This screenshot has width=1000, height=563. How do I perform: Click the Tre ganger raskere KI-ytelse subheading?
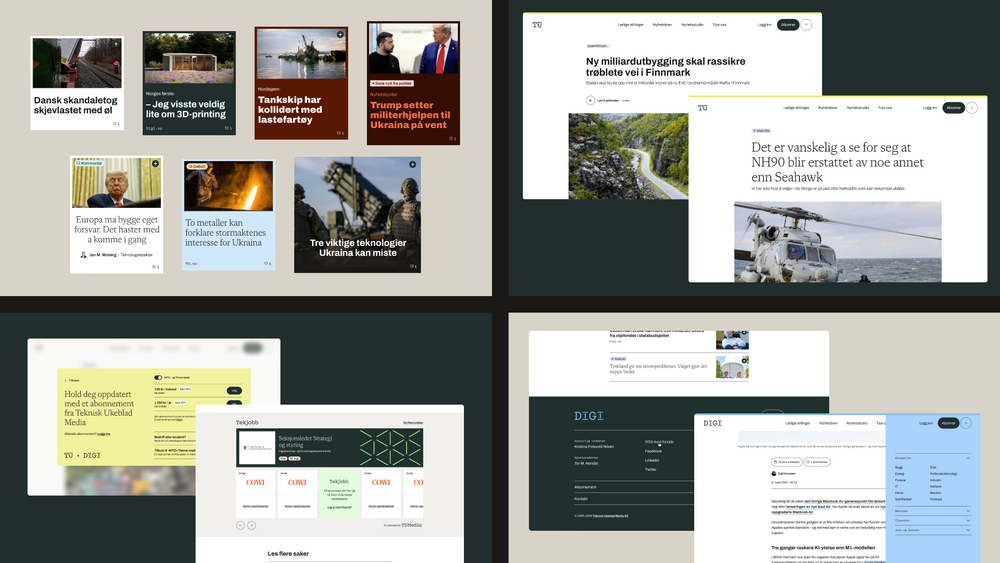(823, 547)
